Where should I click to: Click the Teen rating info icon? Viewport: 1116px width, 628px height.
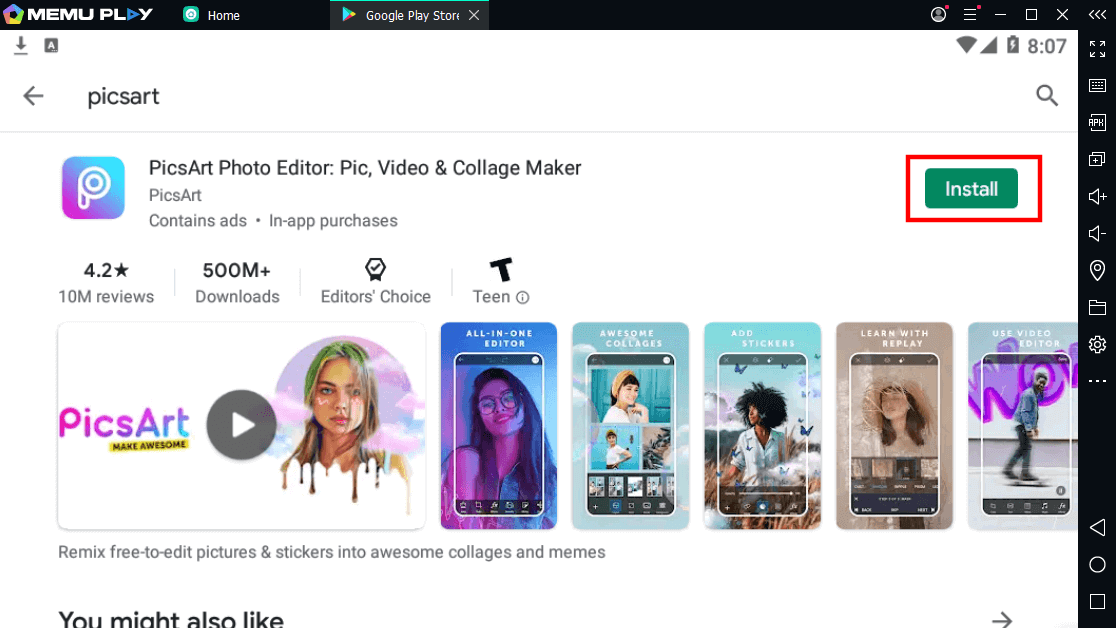(x=522, y=298)
